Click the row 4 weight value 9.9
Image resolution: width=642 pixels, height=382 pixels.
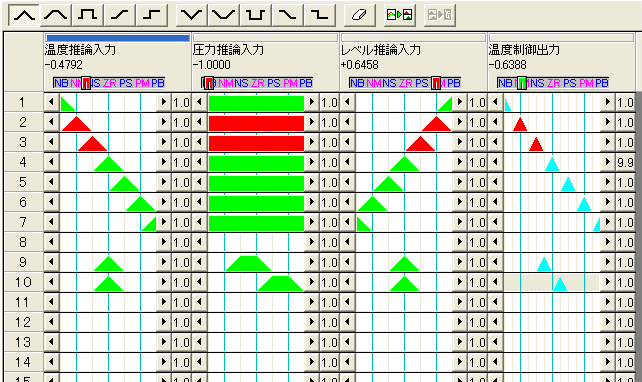625,163
